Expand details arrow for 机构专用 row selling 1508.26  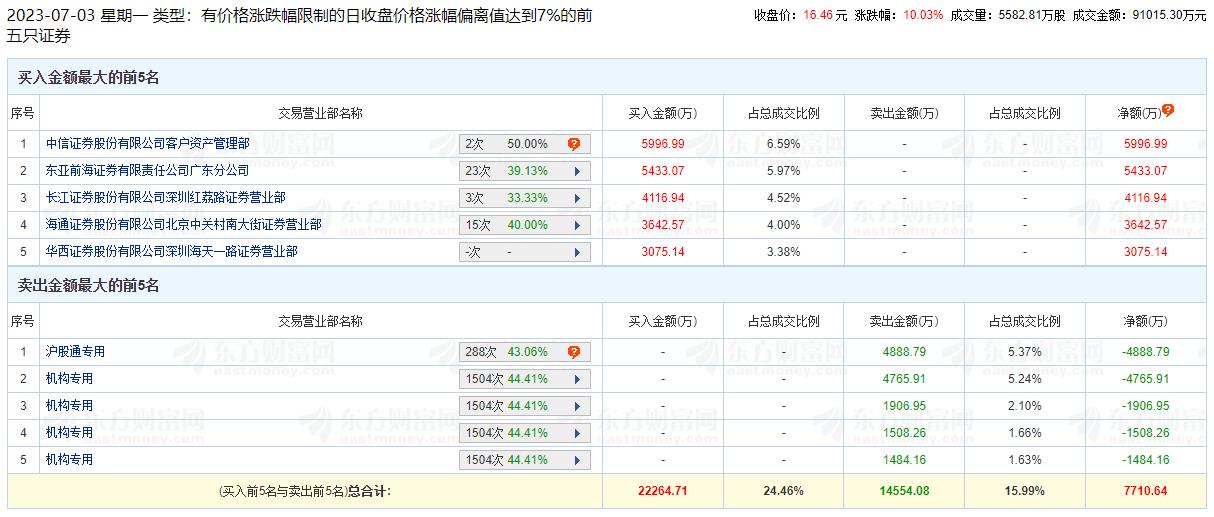click(x=577, y=433)
